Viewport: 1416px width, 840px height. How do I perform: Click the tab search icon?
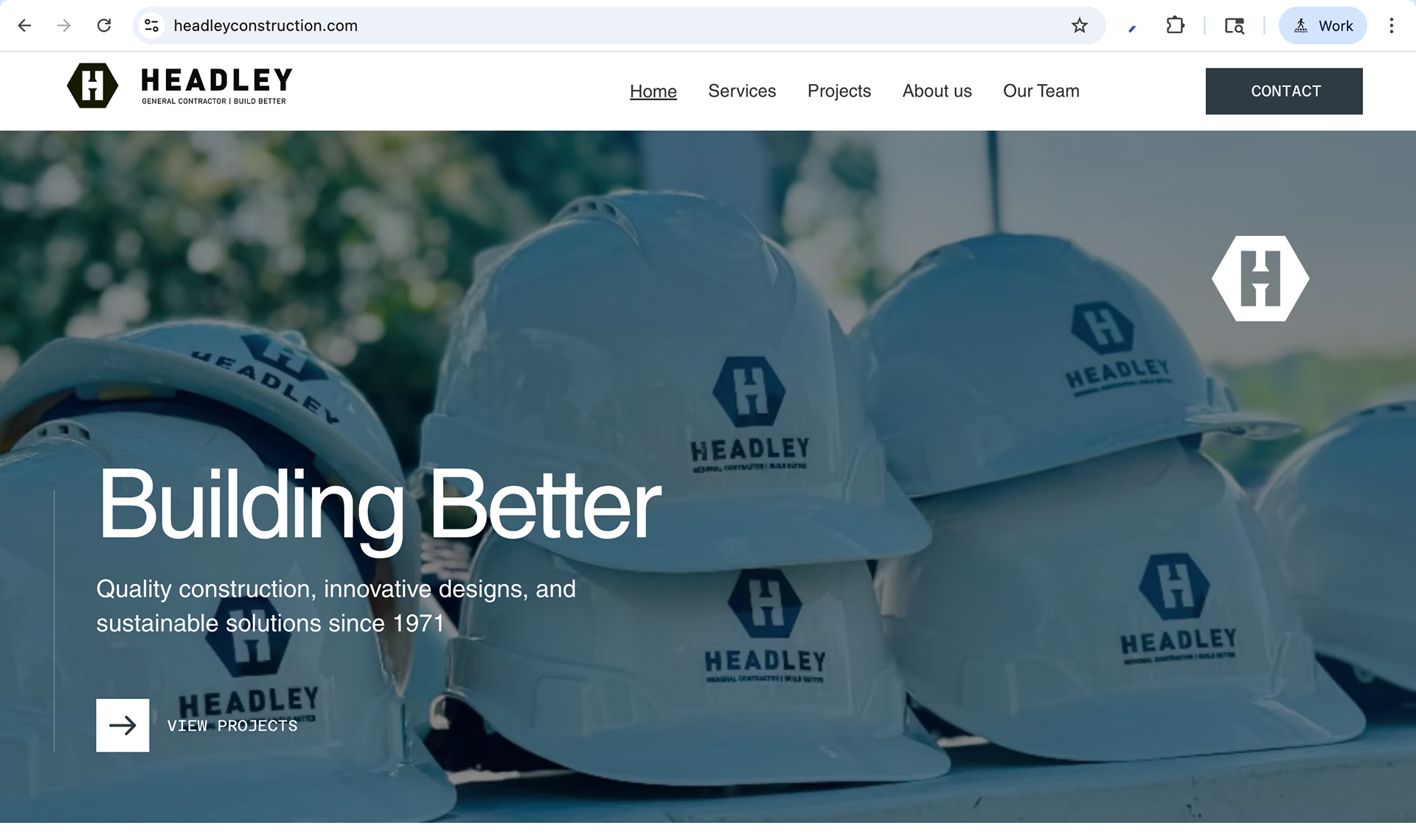1235,26
